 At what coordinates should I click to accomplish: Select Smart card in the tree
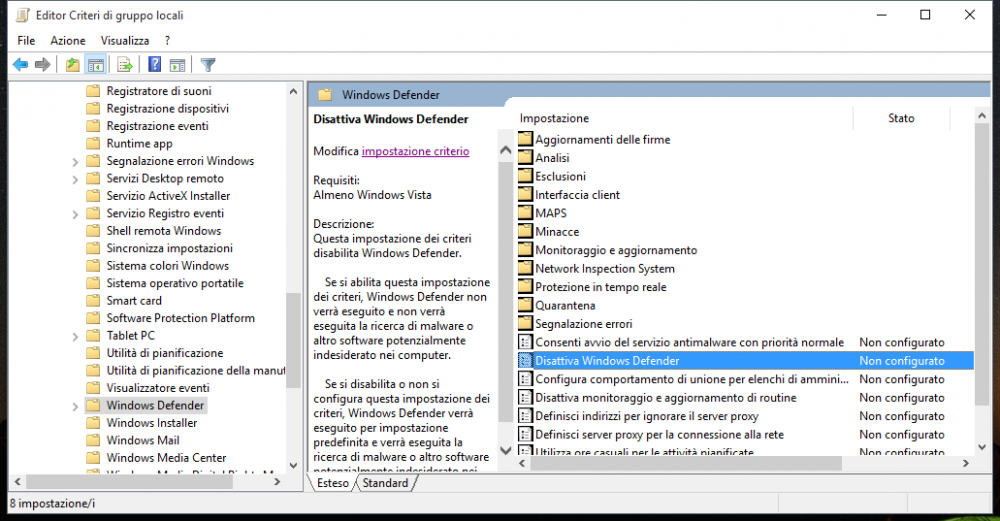pos(134,301)
